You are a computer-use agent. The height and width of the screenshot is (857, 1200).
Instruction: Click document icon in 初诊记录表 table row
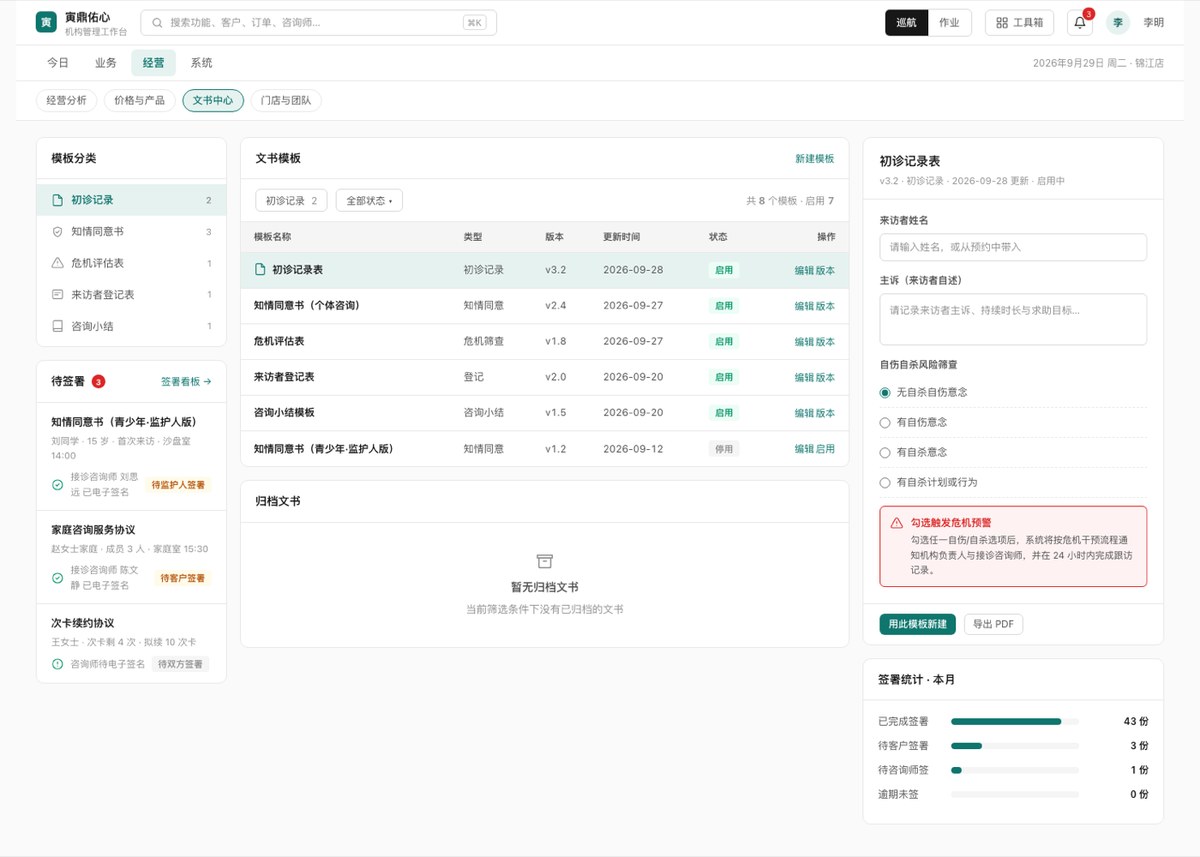click(x=260, y=270)
